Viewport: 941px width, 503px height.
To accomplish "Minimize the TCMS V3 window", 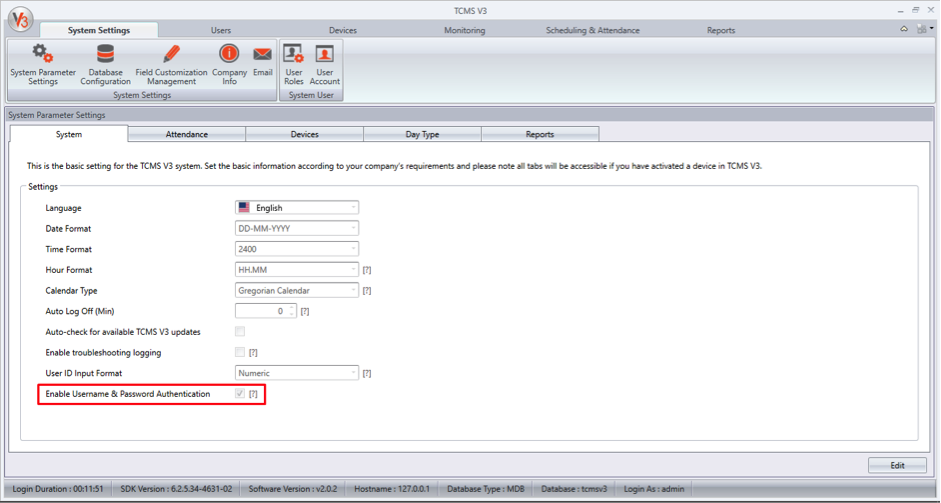I will coord(900,11).
